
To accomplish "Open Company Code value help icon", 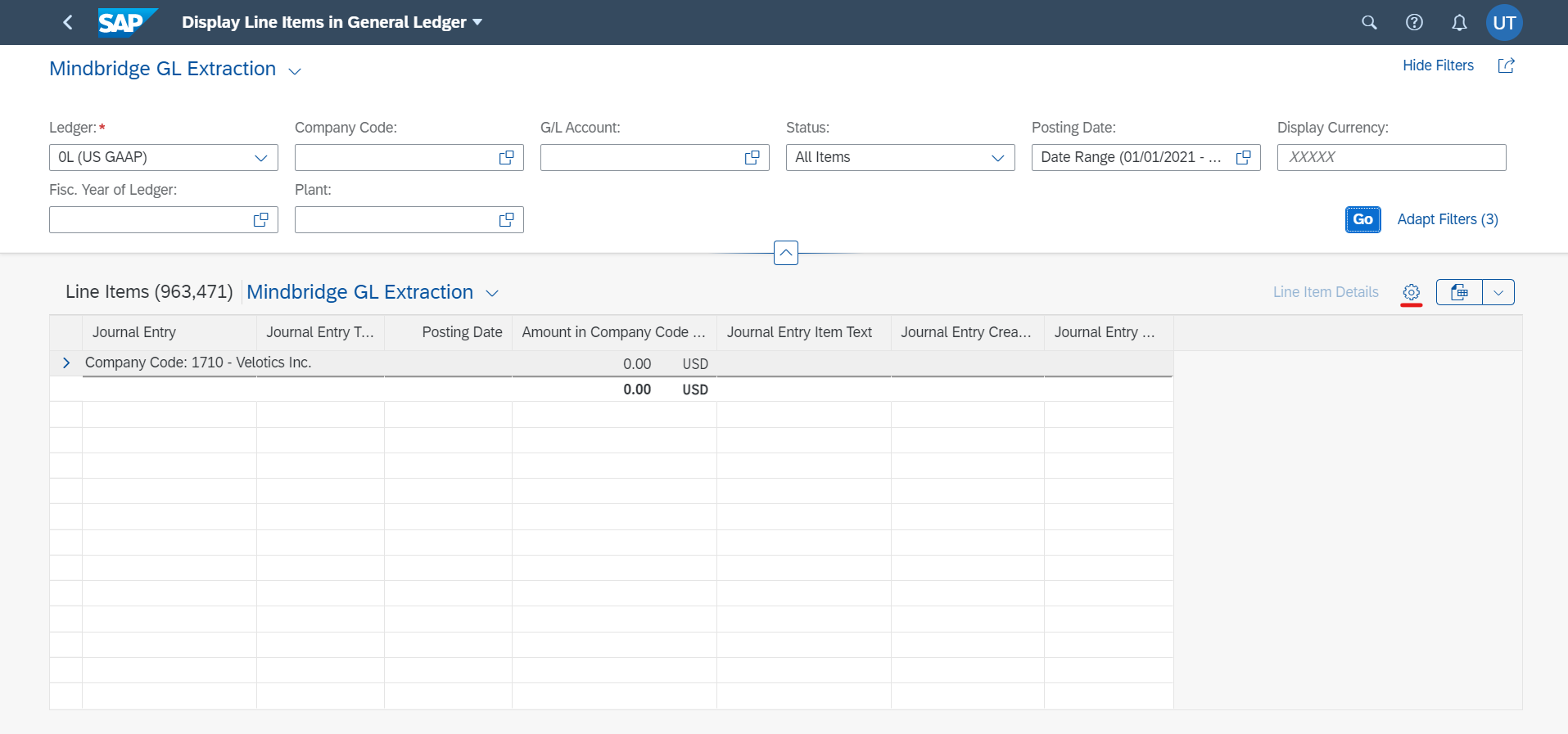I will pos(507,157).
